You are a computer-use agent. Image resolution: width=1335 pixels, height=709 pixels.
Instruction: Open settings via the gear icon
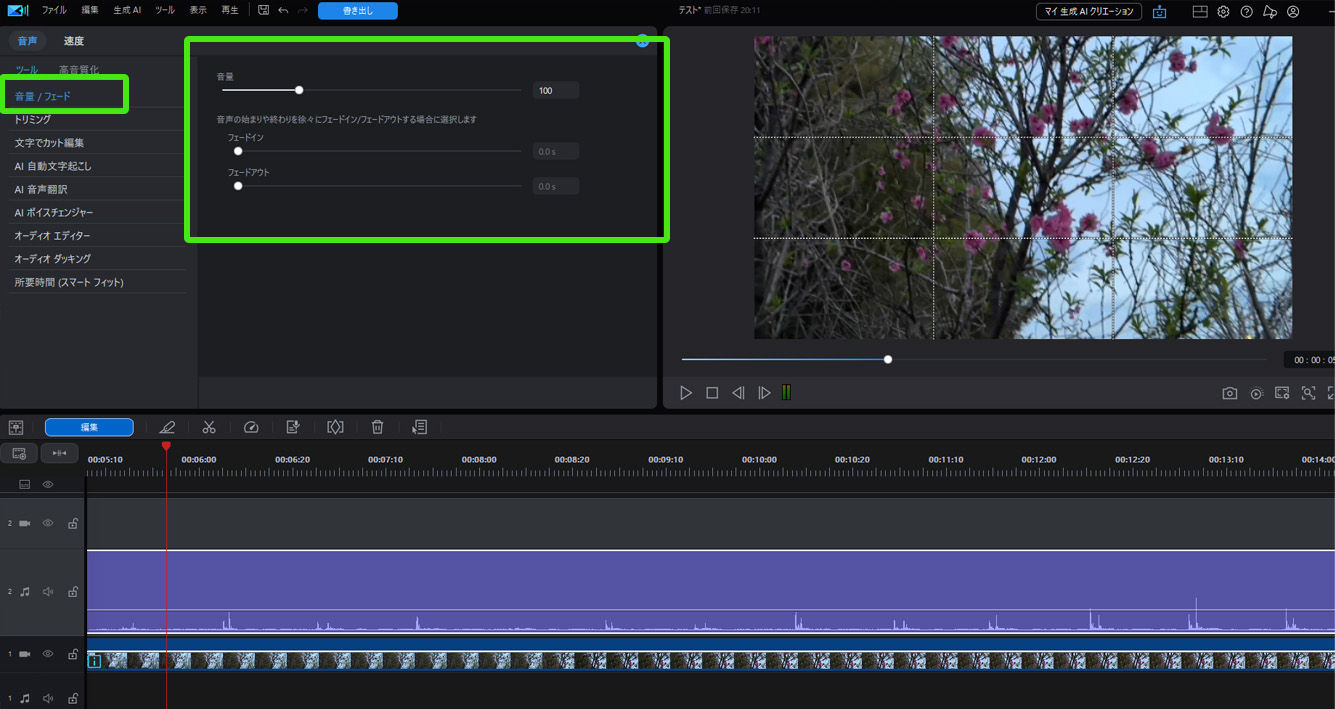pos(1223,12)
